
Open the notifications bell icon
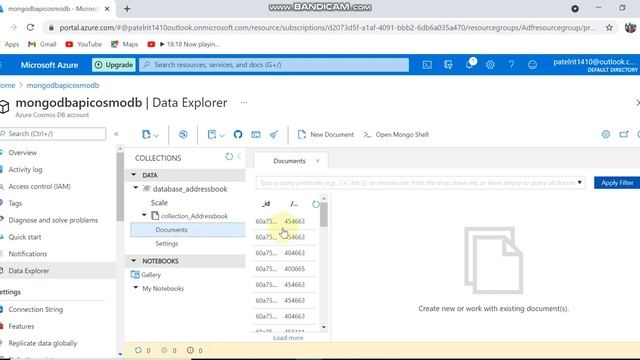coord(469,64)
